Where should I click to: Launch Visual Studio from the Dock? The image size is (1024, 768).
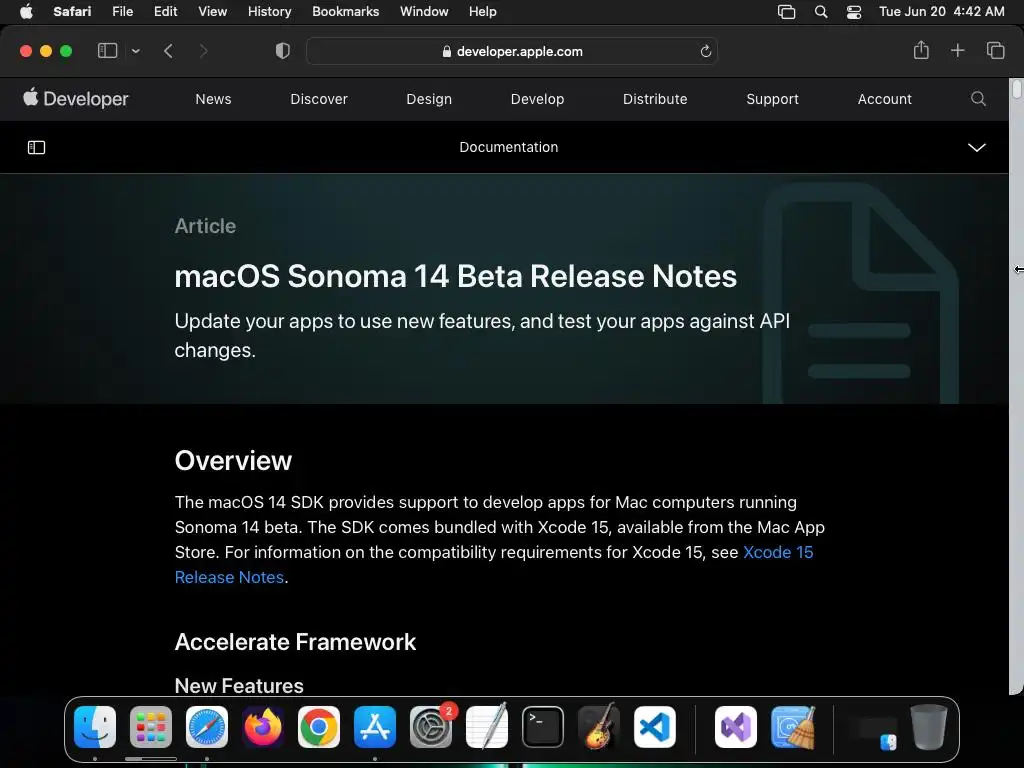click(x=736, y=727)
